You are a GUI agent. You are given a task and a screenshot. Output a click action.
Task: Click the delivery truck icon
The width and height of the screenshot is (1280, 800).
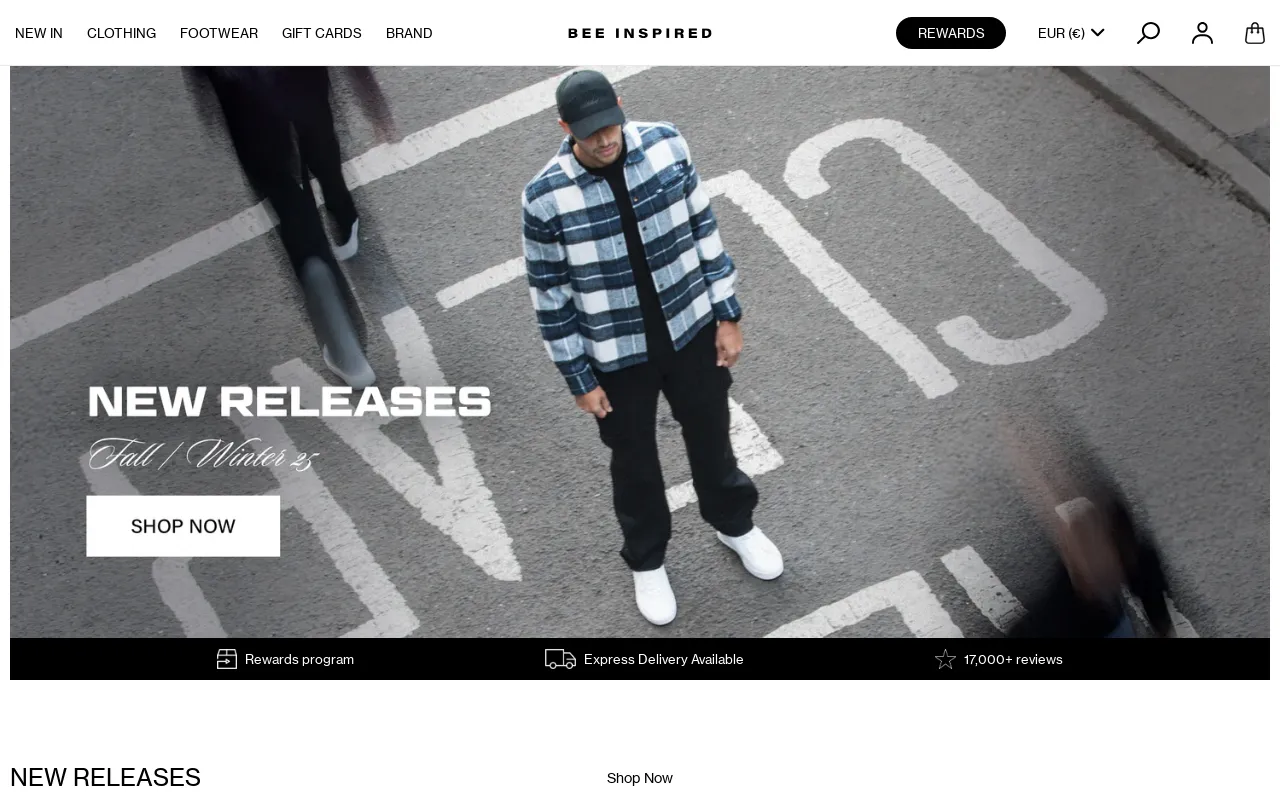pyautogui.click(x=560, y=659)
